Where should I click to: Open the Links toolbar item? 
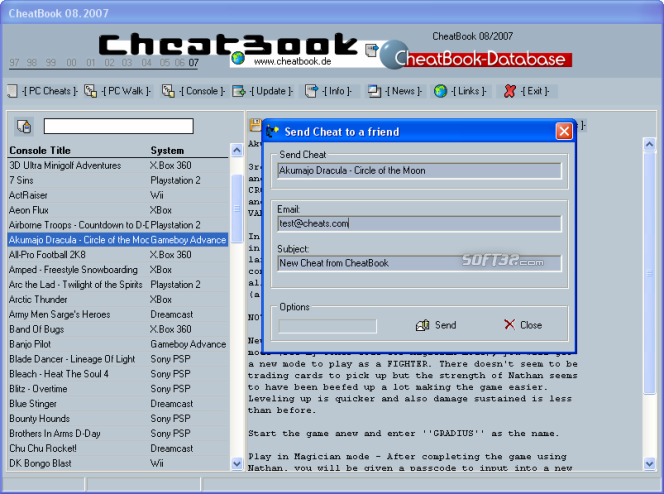point(460,91)
